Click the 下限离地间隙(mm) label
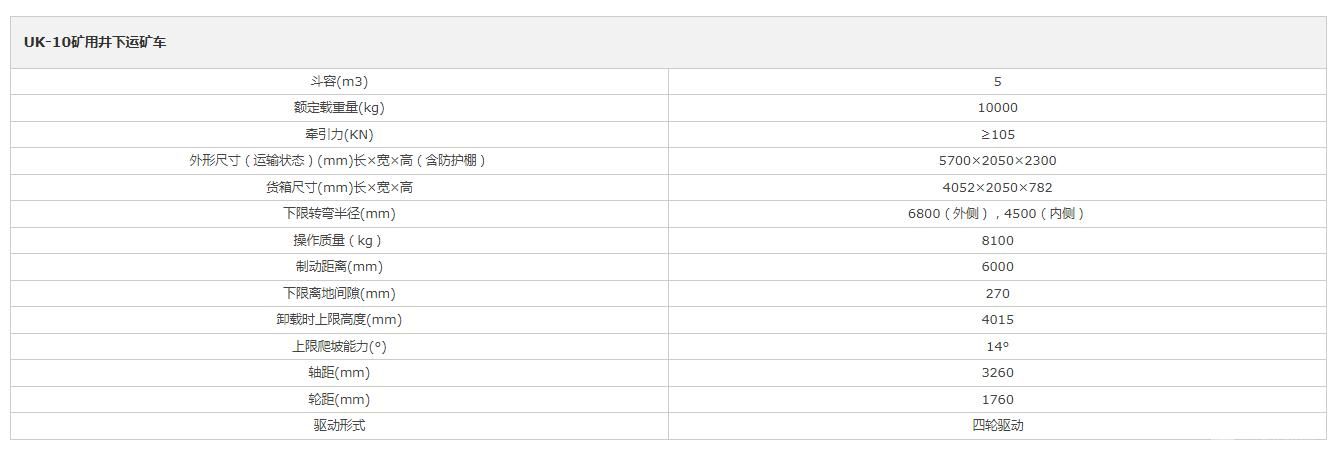The image size is (1331, 452). [x=339, y=293]
